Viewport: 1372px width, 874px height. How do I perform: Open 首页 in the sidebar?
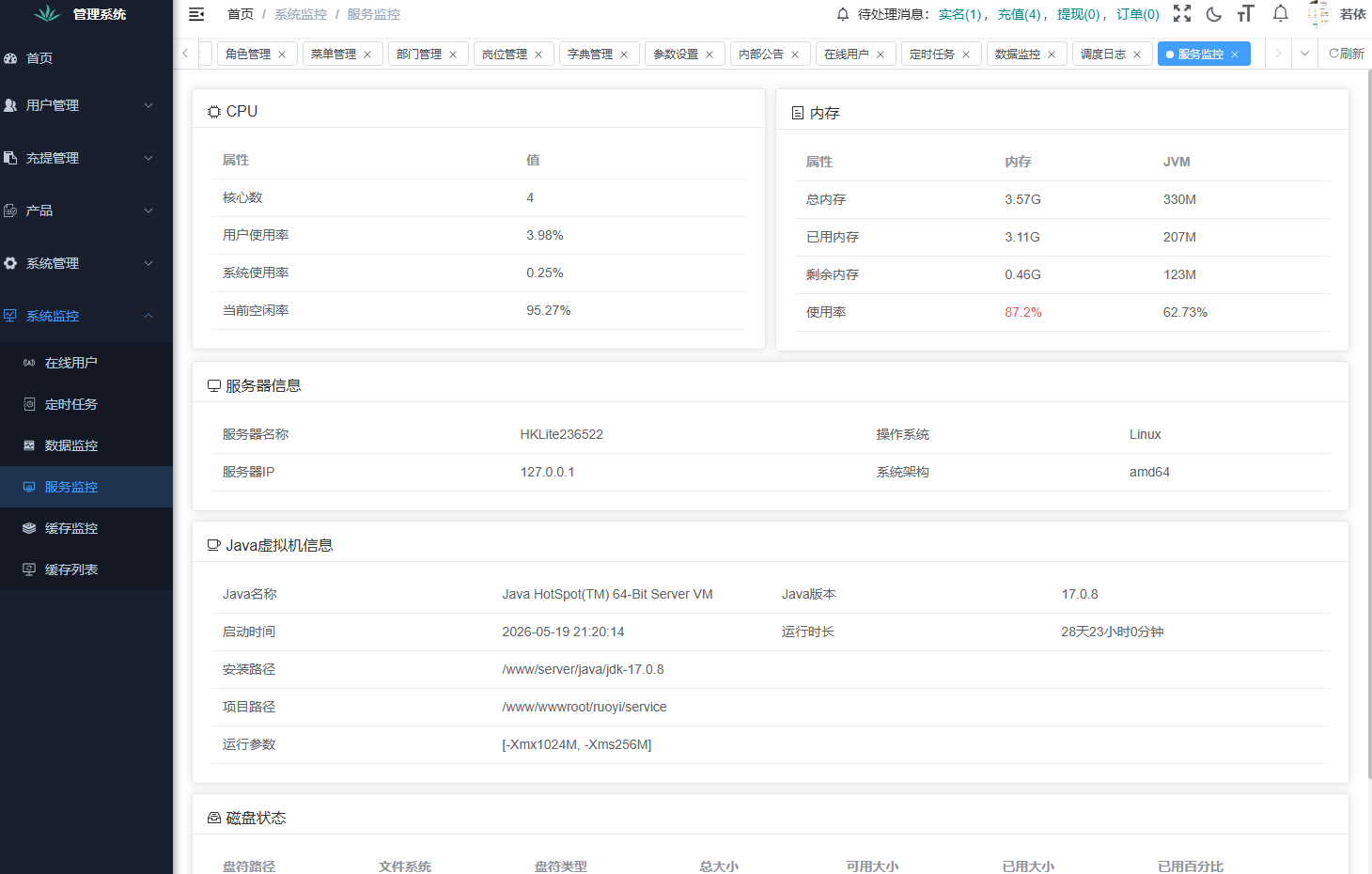click(86, 58)
